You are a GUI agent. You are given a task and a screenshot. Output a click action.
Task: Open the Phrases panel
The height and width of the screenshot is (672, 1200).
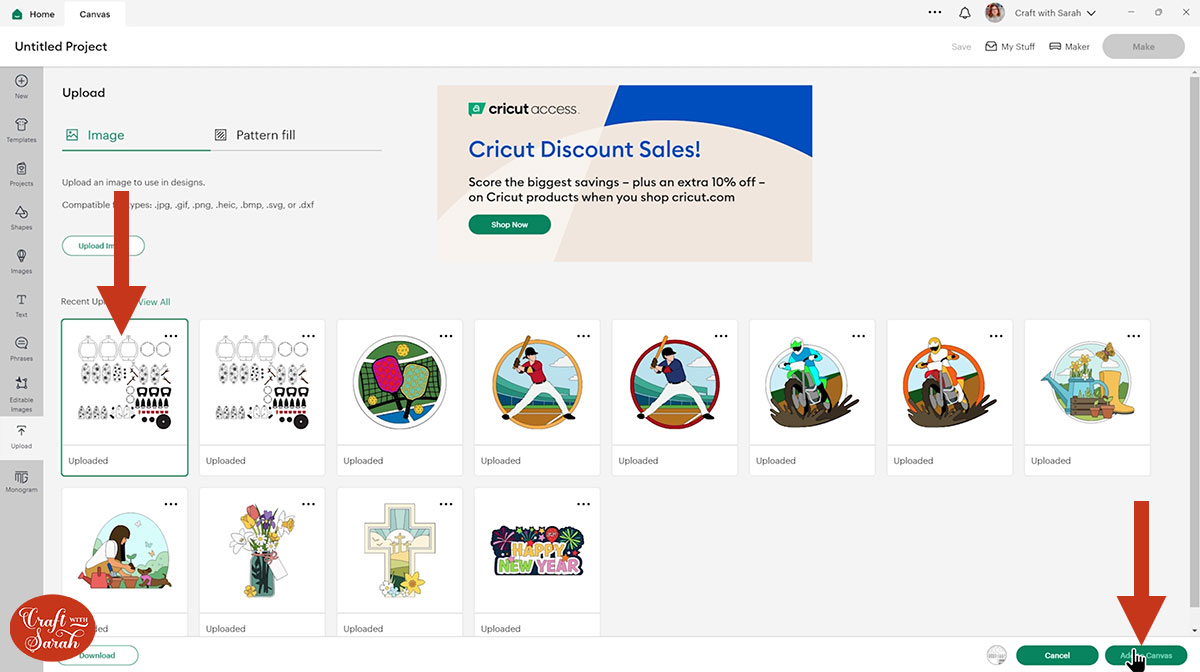[x=21, y=347]
